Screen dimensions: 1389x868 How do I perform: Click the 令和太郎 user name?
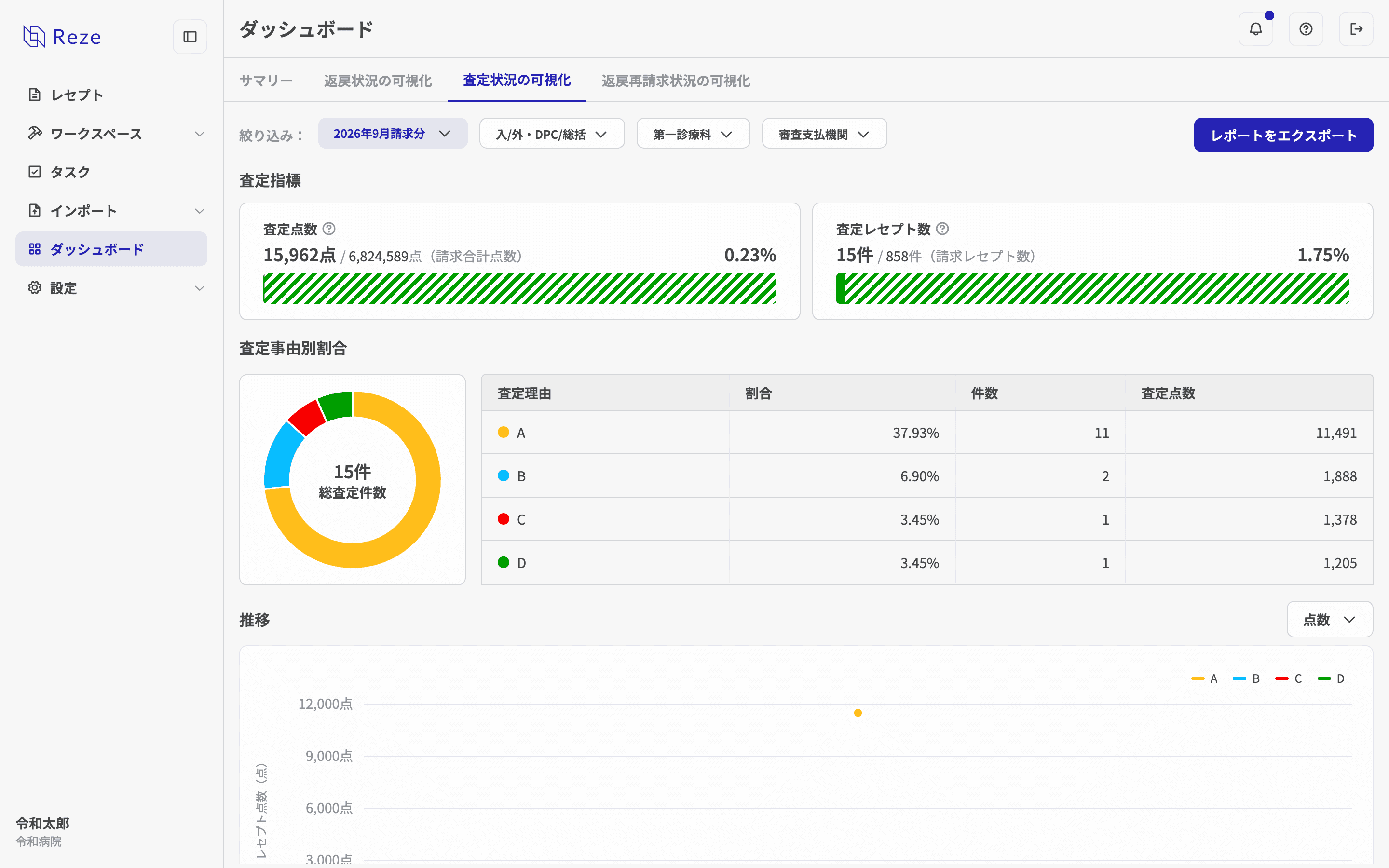(x=42, y=823)
